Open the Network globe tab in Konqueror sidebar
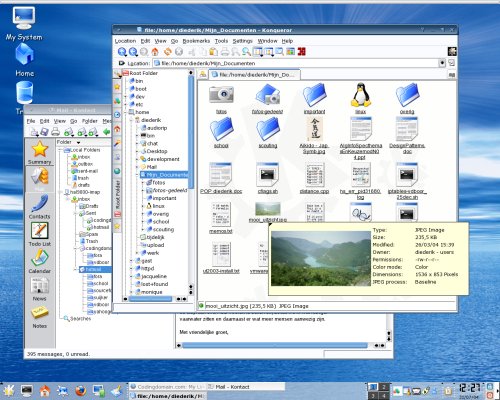 pos(117,171)
